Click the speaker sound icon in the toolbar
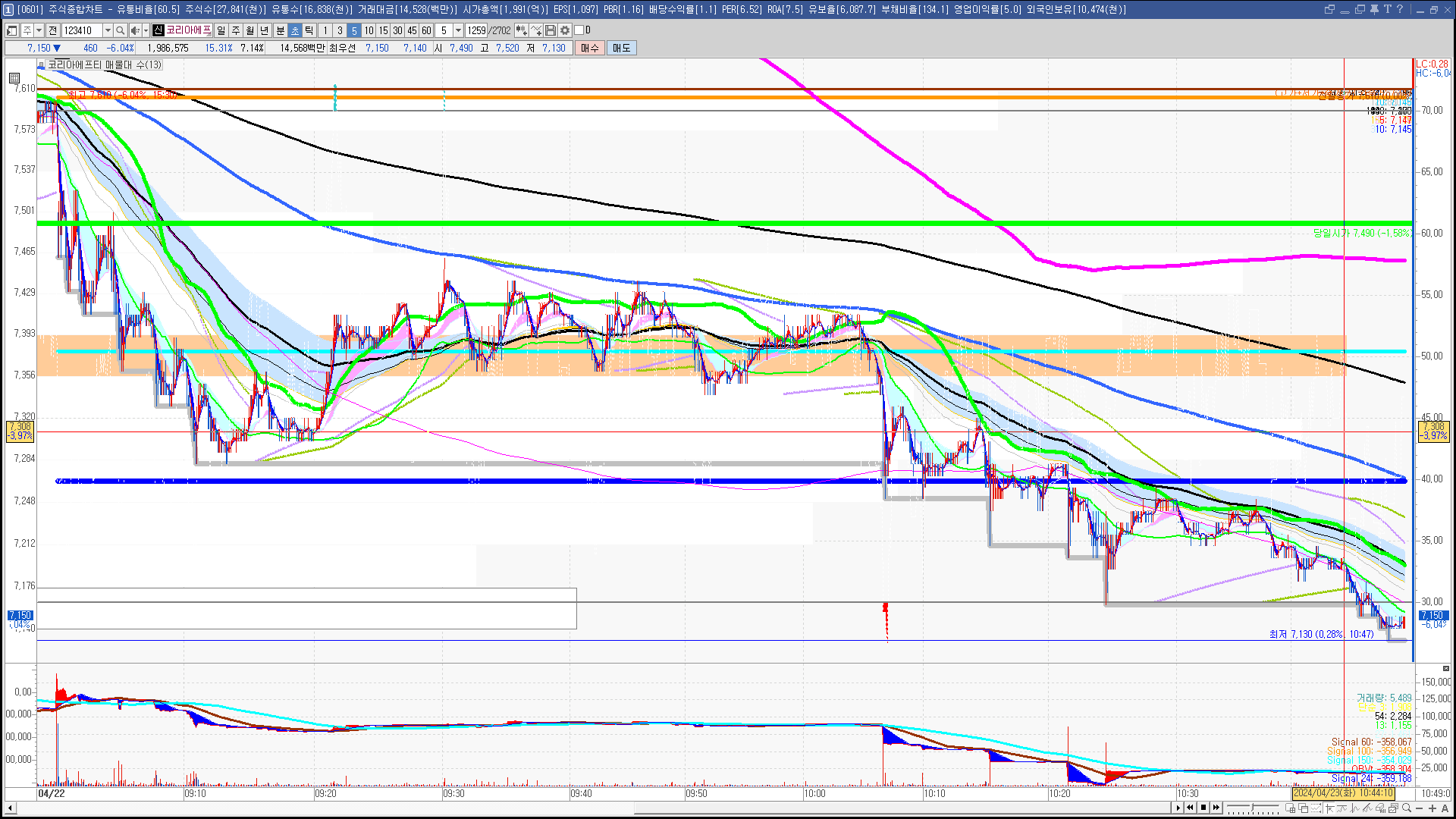 click(x=134, y=30)
